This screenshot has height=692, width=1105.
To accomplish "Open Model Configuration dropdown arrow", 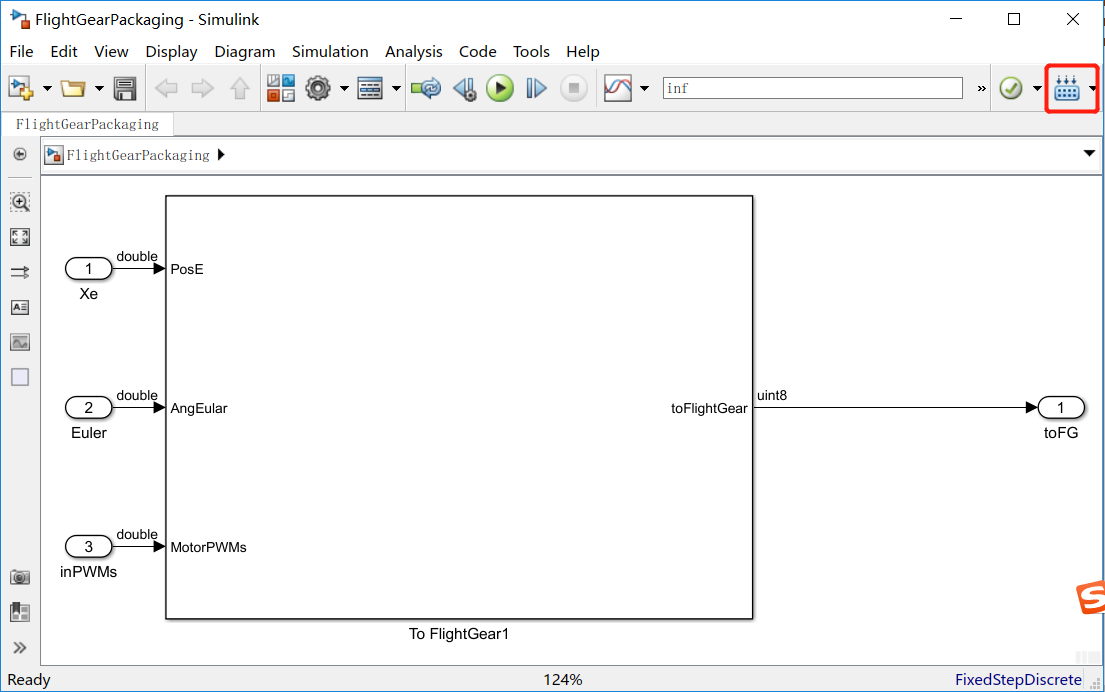I will pos(345,89).
